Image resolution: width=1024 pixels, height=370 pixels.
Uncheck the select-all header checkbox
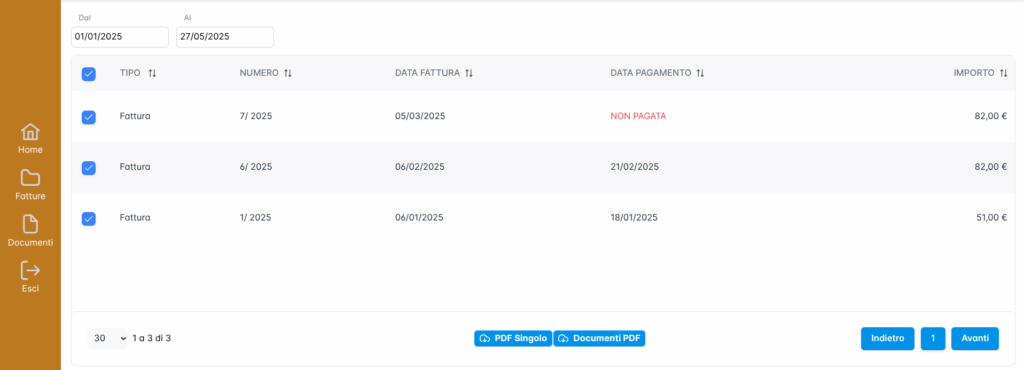click(89, 74)
